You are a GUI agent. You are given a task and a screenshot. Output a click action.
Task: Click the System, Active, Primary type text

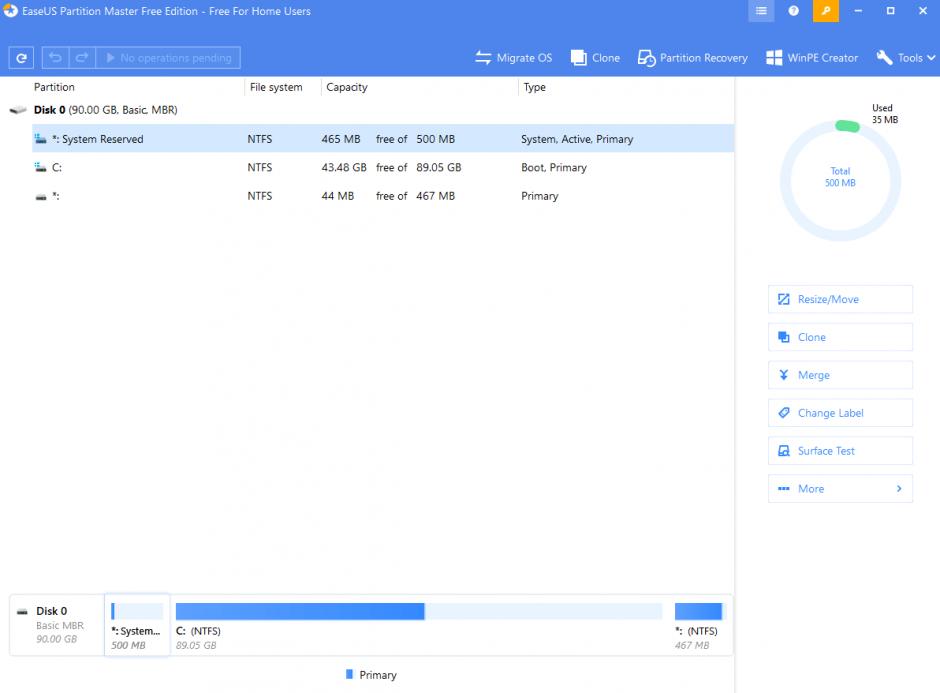click(x=577, y=139)
